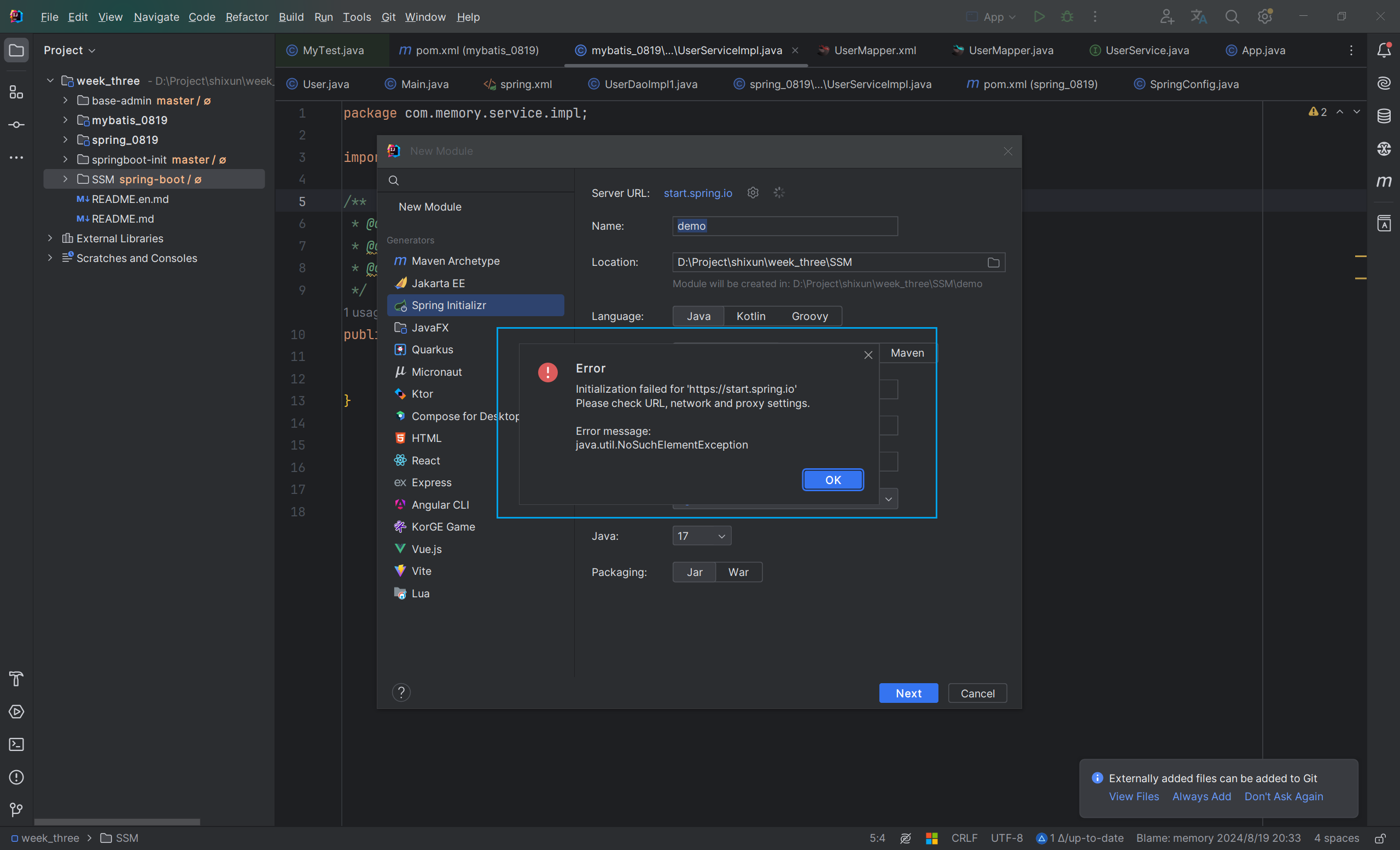Select the Maven Archetype generator
This screenshot has height=850, width=1400.
(x=476, y=261)
